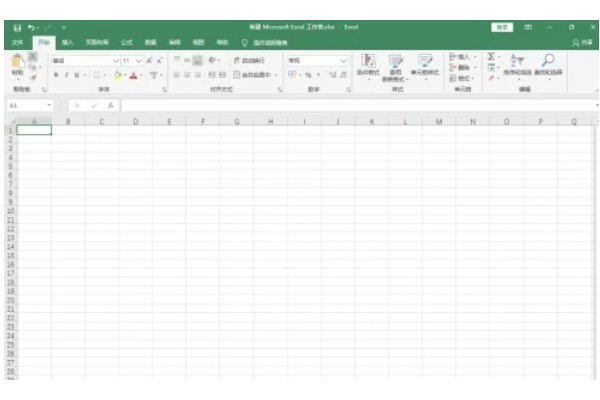Click the Middle Align icon
This screenshot has height=400, width=600.
(x=187, y=60)
